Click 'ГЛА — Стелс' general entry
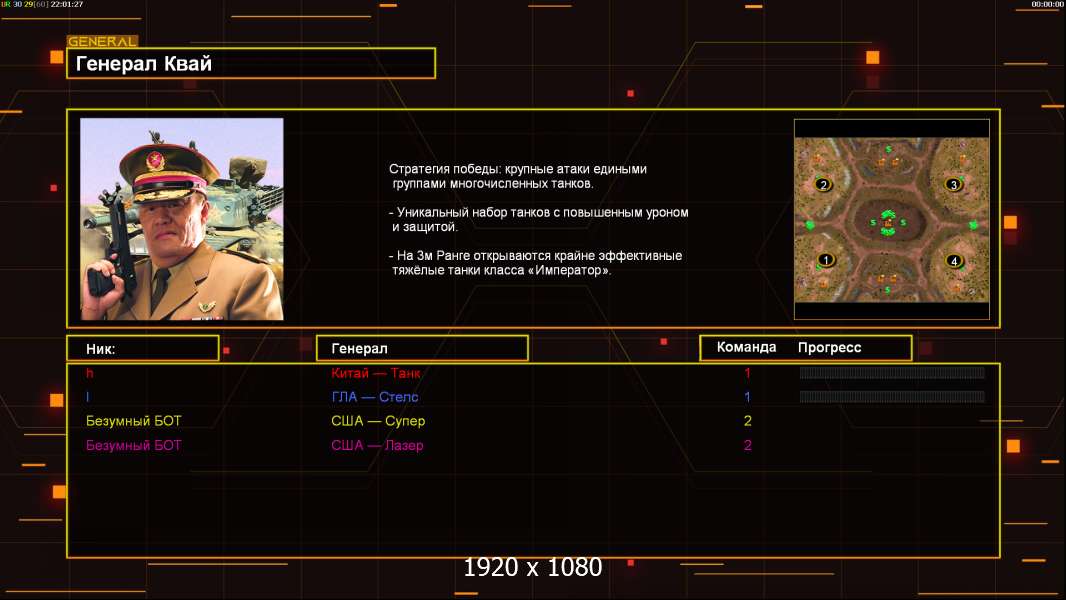This screenshot has height=600, width=1066. pyautogui.click(x=375, y=397)
